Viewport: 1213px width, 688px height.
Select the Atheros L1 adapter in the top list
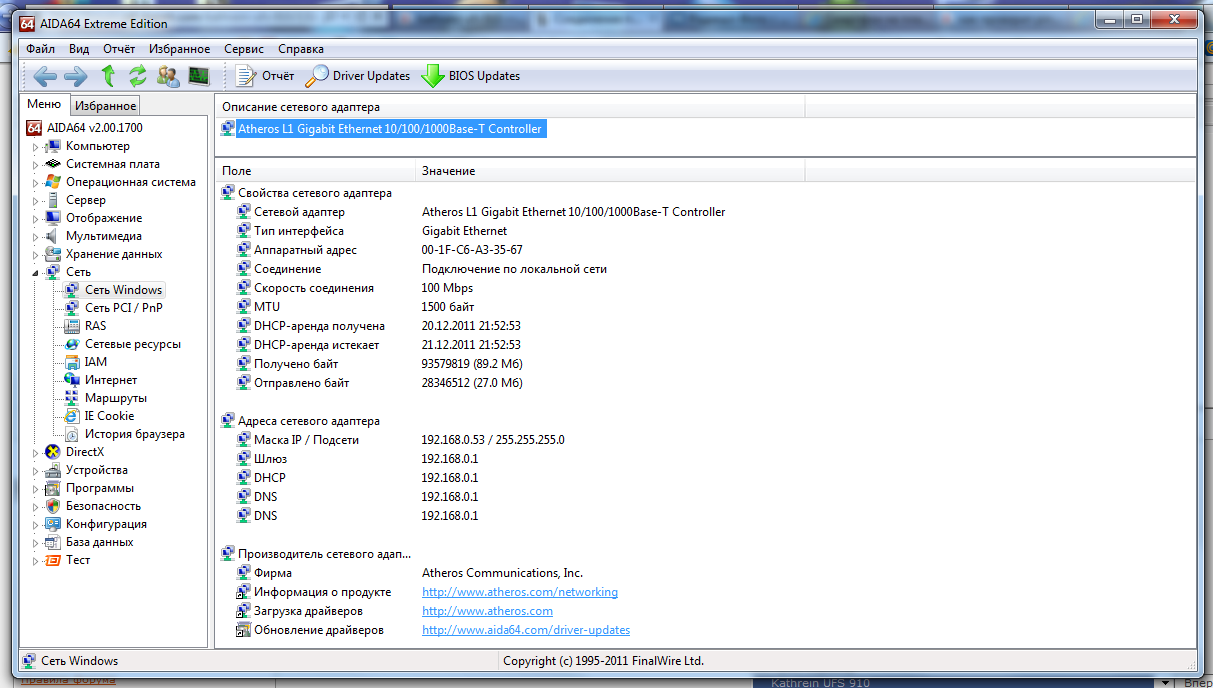pyautogui.click(x=390, y=129)
